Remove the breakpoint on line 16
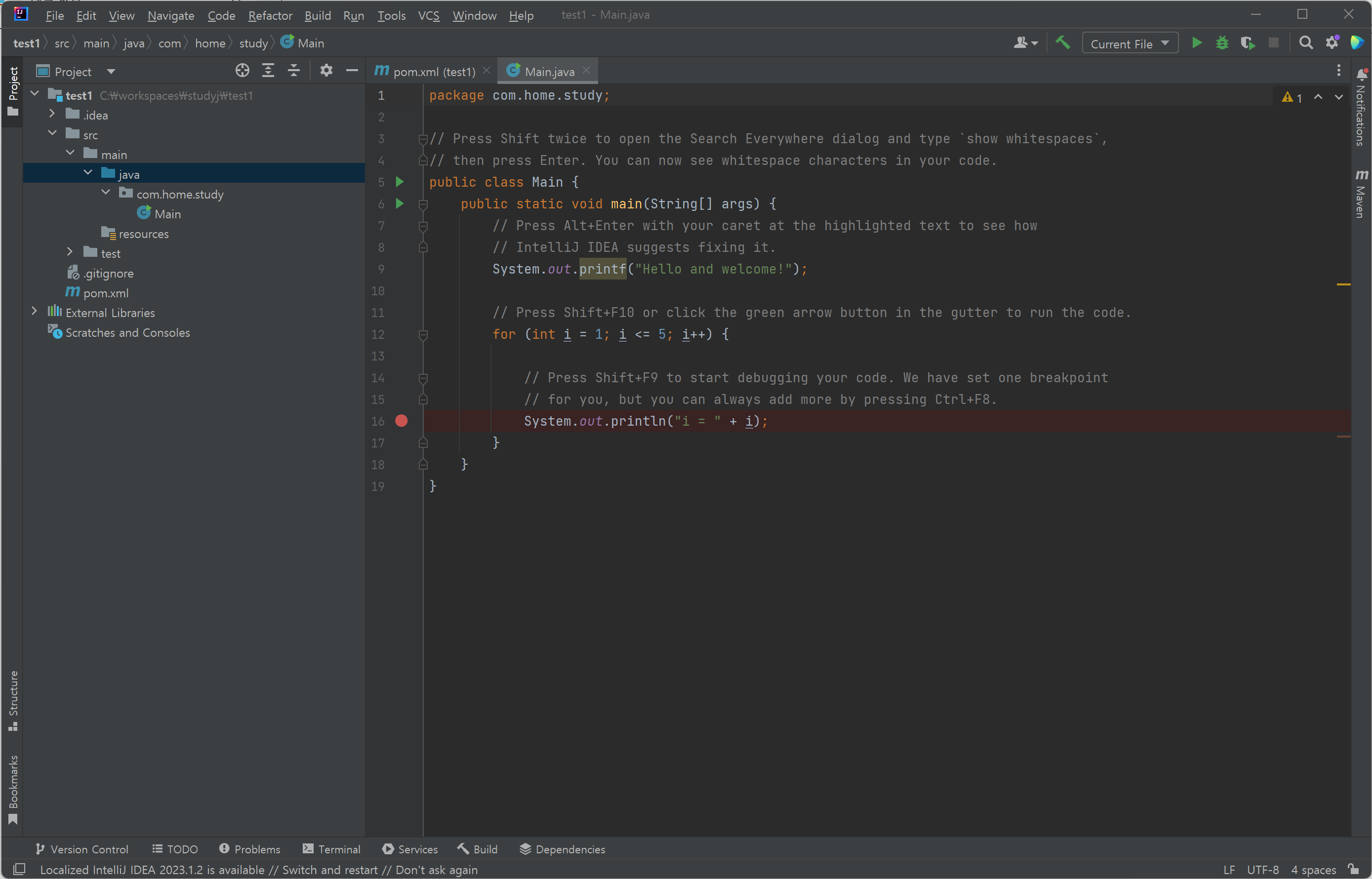This screenshot has height=879, width=1372. pyautogui.click(x=401, y=421)
